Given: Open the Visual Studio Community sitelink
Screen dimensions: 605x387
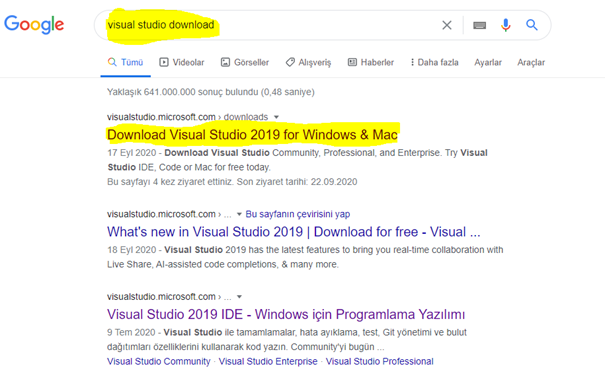Looking at the screenshot, I should point(159,362).
